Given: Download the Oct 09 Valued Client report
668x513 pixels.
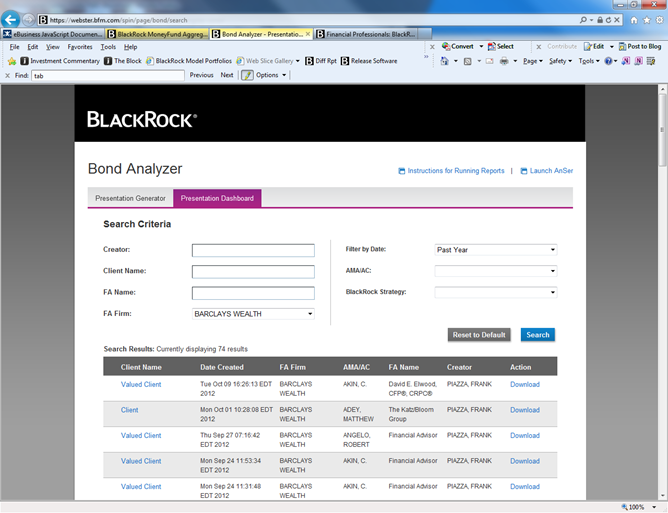Looking at the screenshot, I should click(525, 384).
